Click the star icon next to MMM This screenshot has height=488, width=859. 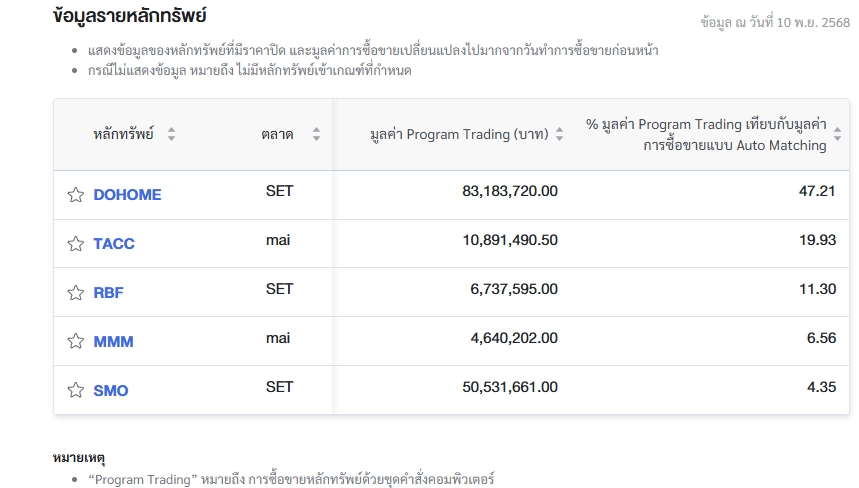tap(75, 342)
